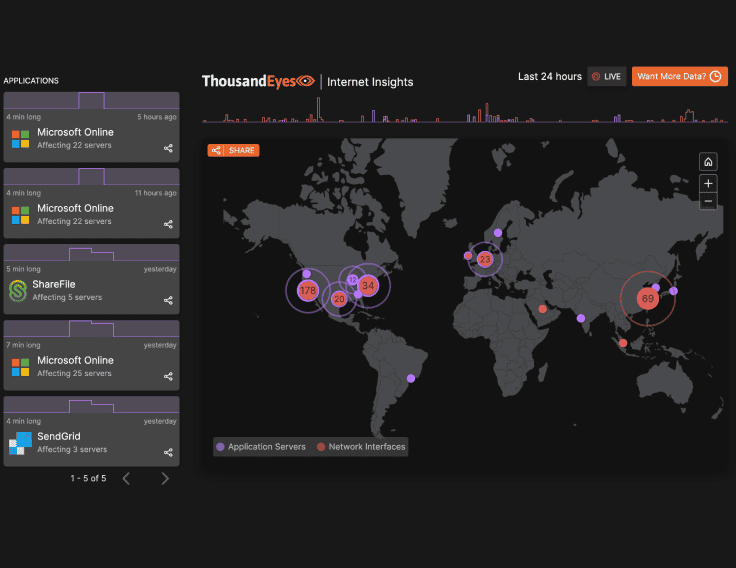This screenshot has width=736, height=568.
Task: Toggle Network Interfaces legend entry
Action: (x=361, y=447)
